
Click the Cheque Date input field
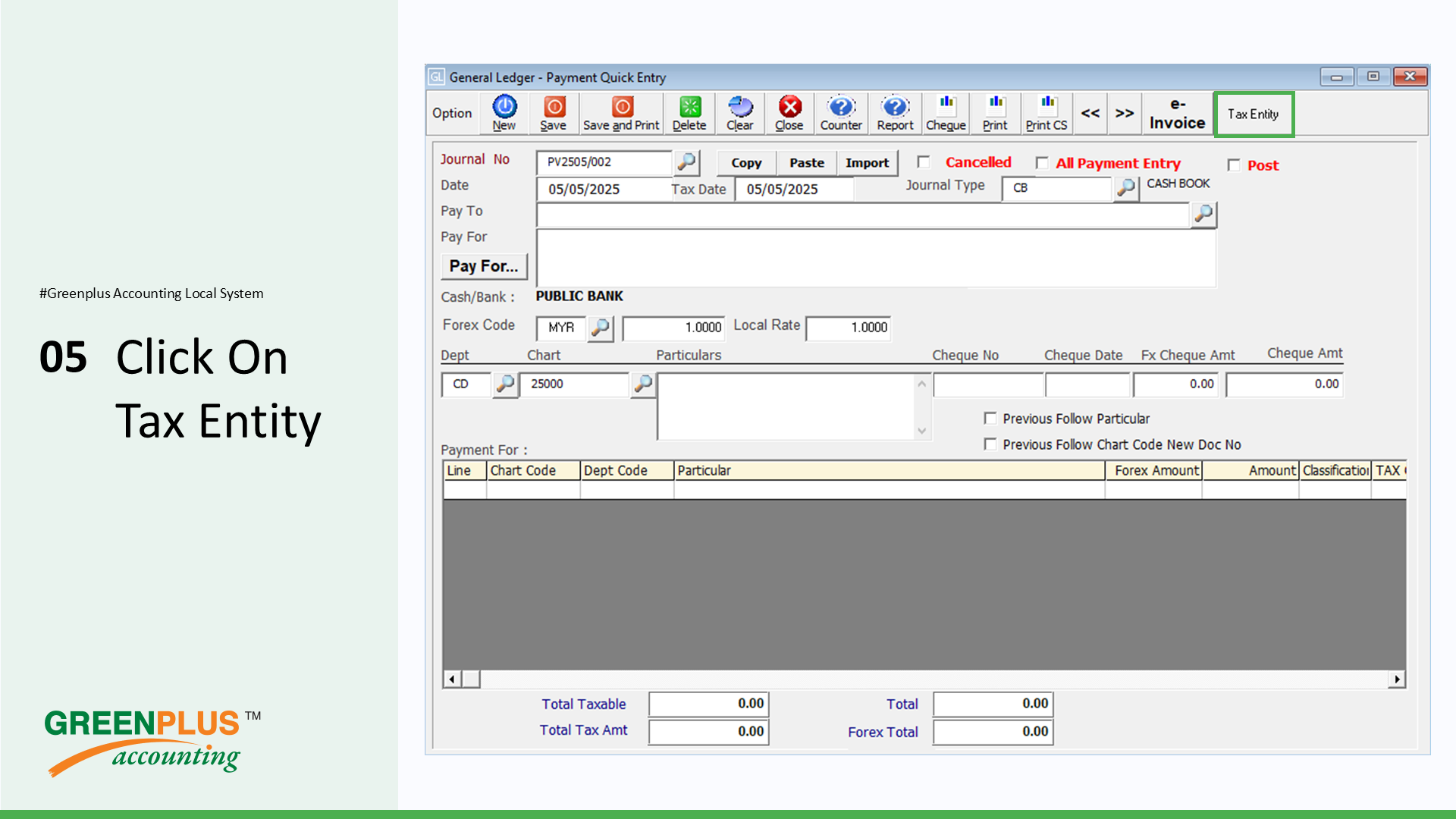1088,384
